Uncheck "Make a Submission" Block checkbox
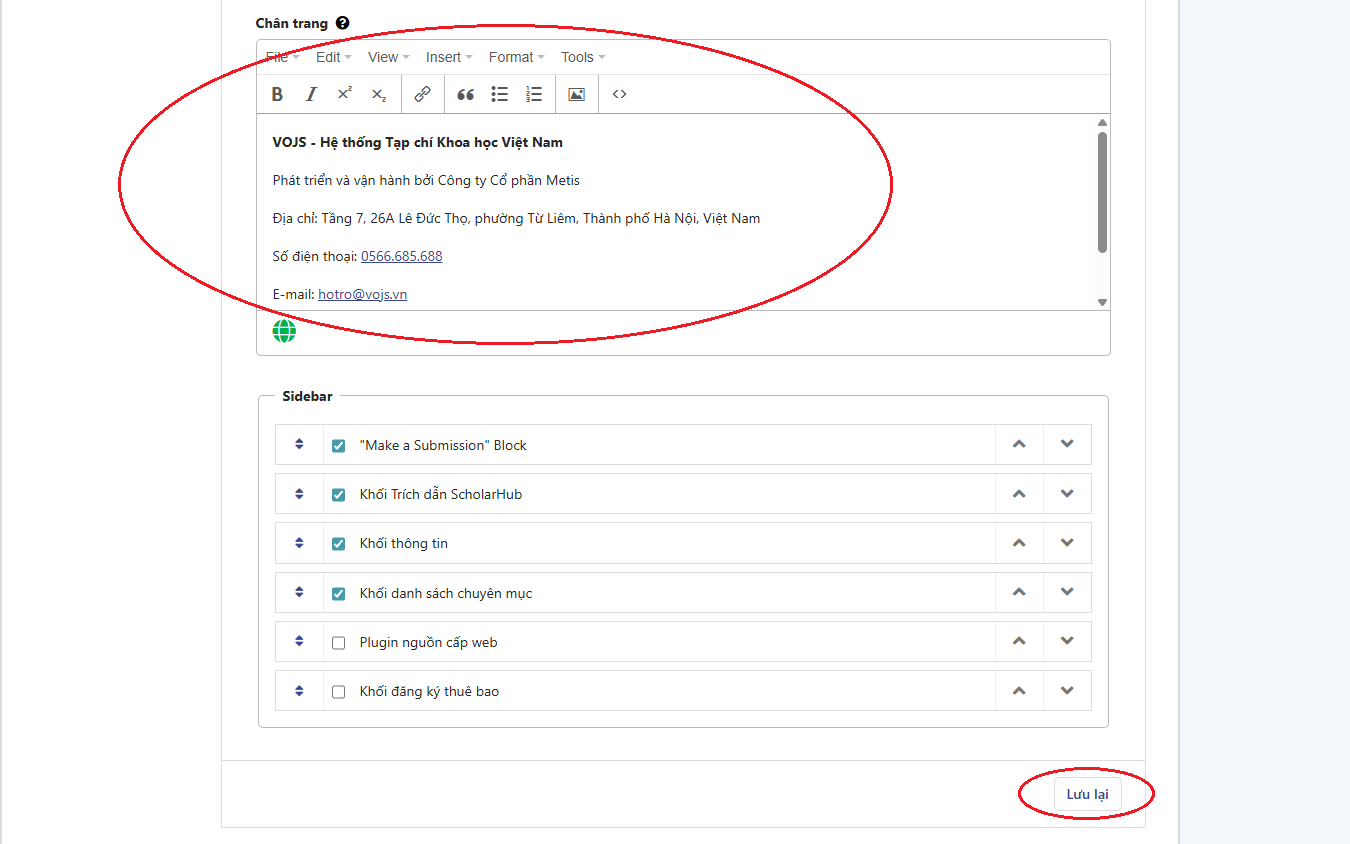The height and width of the screenshot is (844, 1350). [x=338, y=446]
